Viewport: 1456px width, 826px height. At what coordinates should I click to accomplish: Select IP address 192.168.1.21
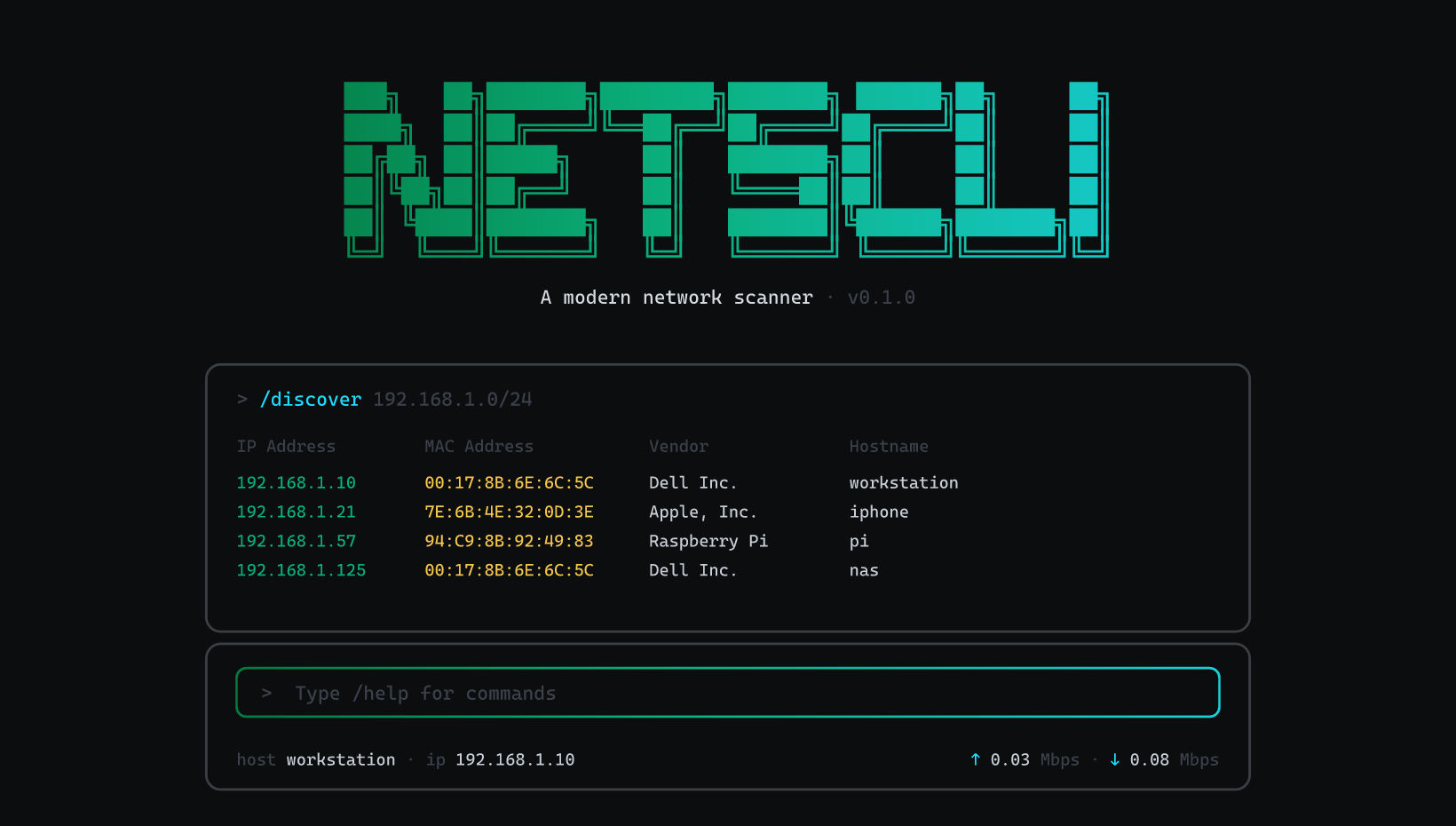click(x=297, y=512)
